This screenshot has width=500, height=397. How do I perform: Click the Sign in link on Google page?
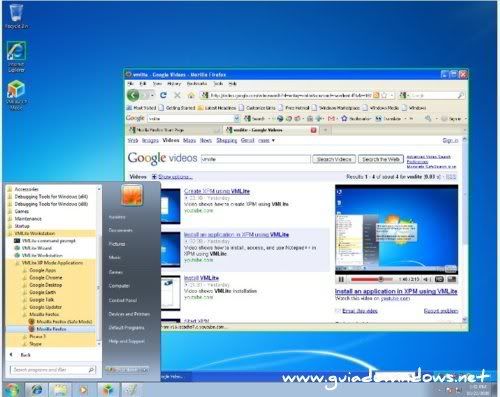[x=450, y=141]
